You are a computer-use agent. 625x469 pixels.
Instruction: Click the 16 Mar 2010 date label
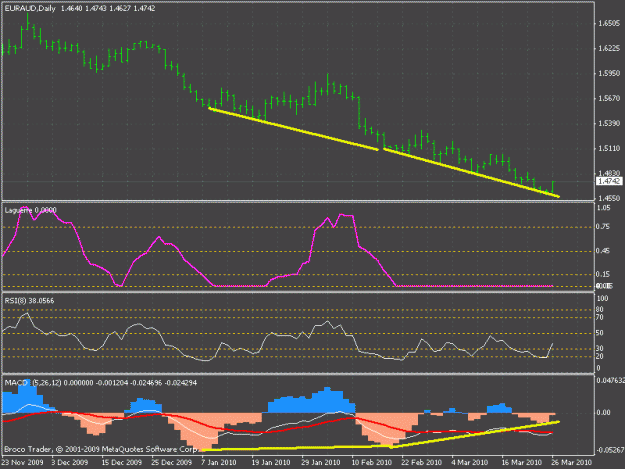[521, 462]
